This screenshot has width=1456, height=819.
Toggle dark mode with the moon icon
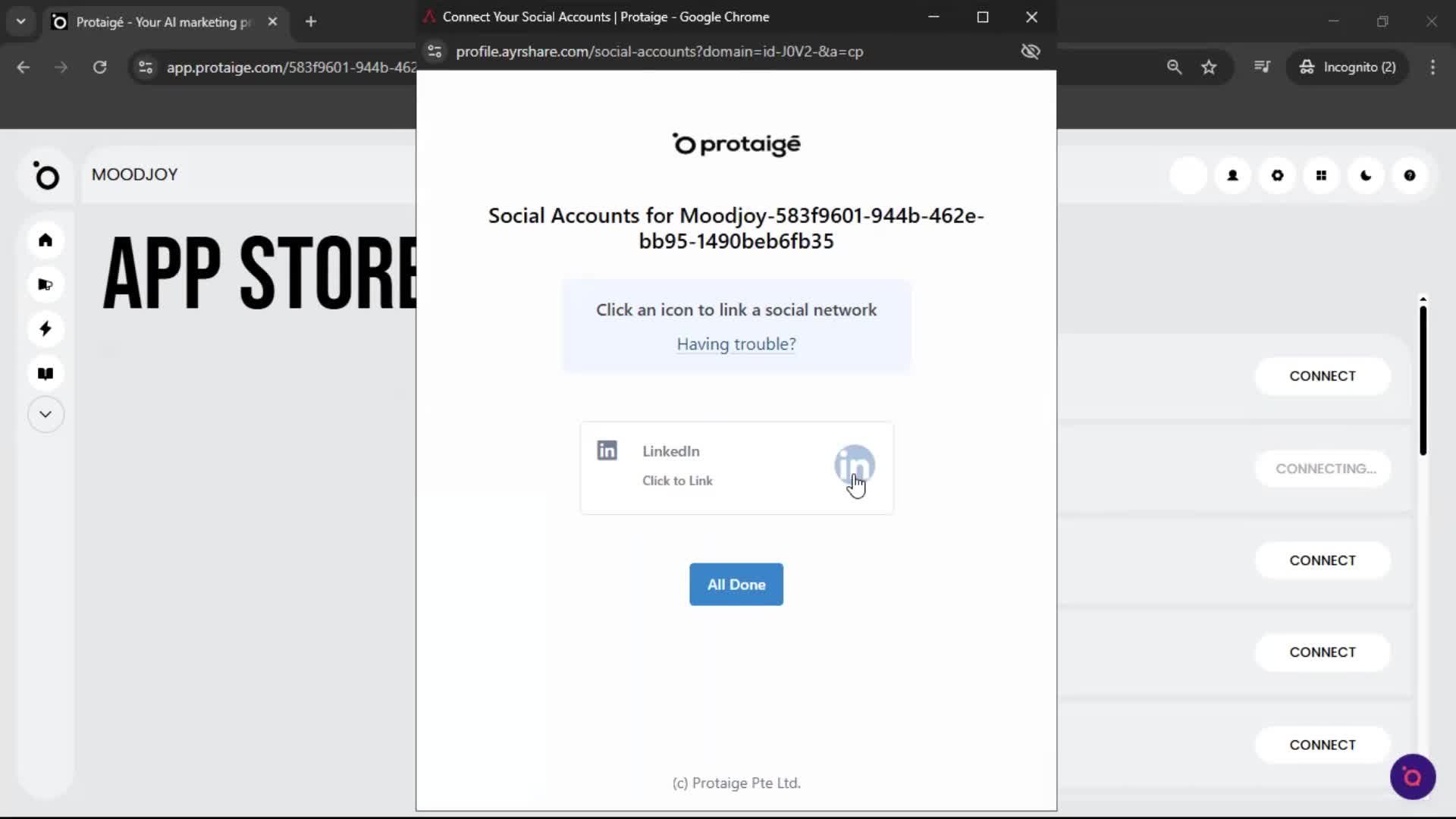pos(1366,175)
